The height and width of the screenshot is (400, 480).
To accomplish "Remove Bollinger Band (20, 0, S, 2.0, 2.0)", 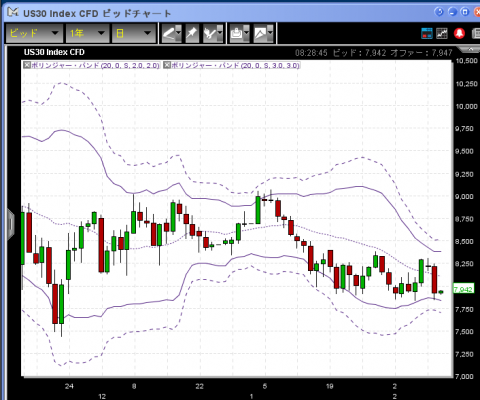I will coord(27,65).
